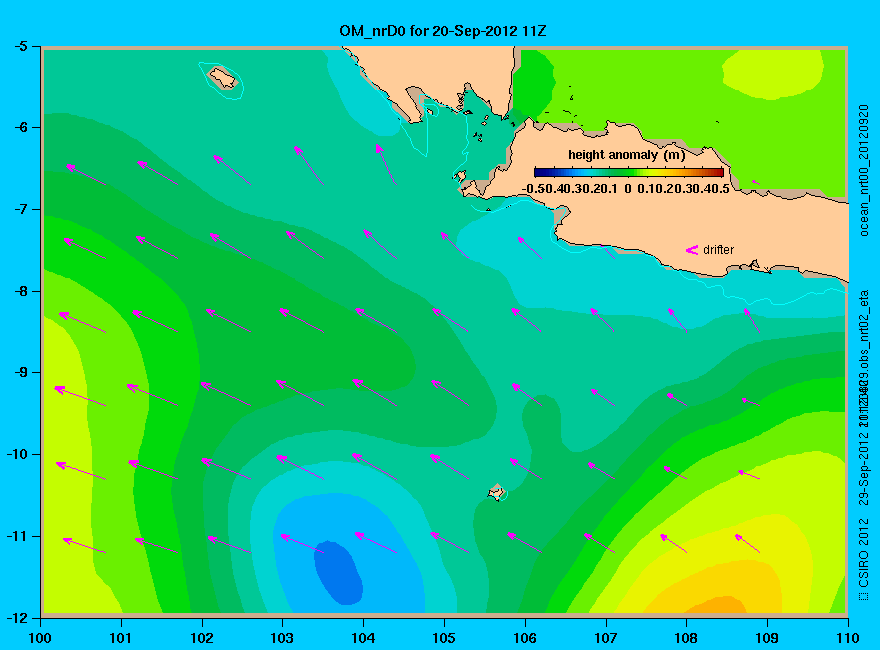Click the latitude axis label -9
This screenshot has width=880, height=650.
click(20, 373)
